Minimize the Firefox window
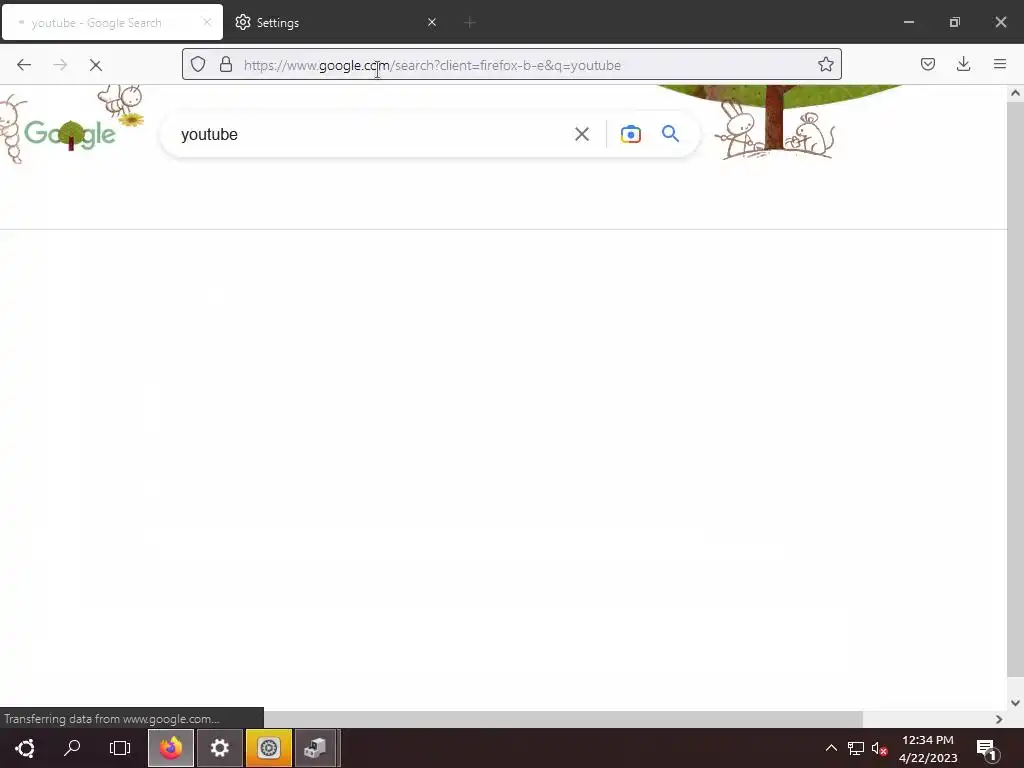 [x=908, y=22]
